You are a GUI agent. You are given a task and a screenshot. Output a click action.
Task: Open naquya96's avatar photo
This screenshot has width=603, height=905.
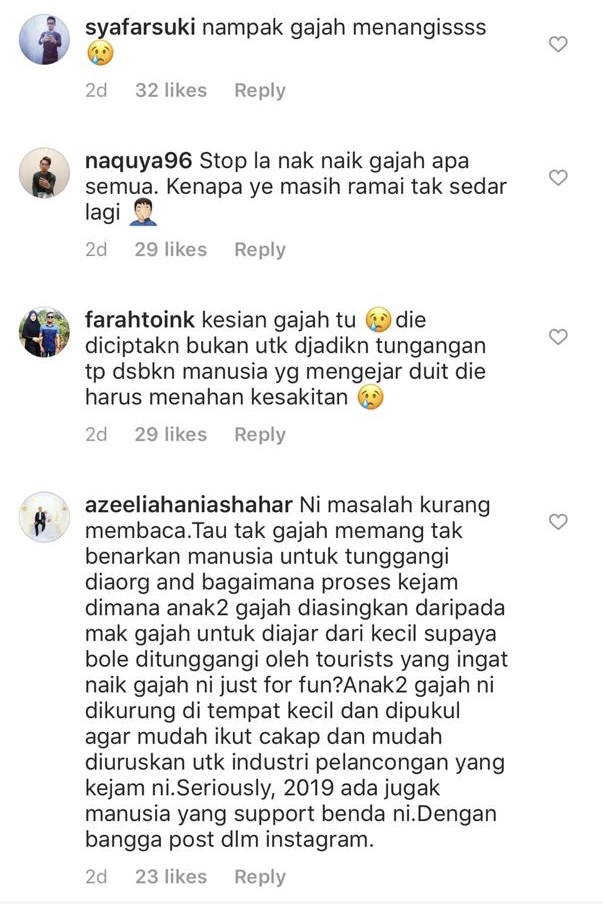point(44,173)
